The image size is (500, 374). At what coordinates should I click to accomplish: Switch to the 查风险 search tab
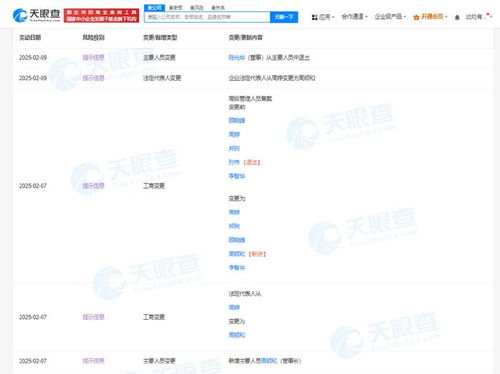point(197,7)
